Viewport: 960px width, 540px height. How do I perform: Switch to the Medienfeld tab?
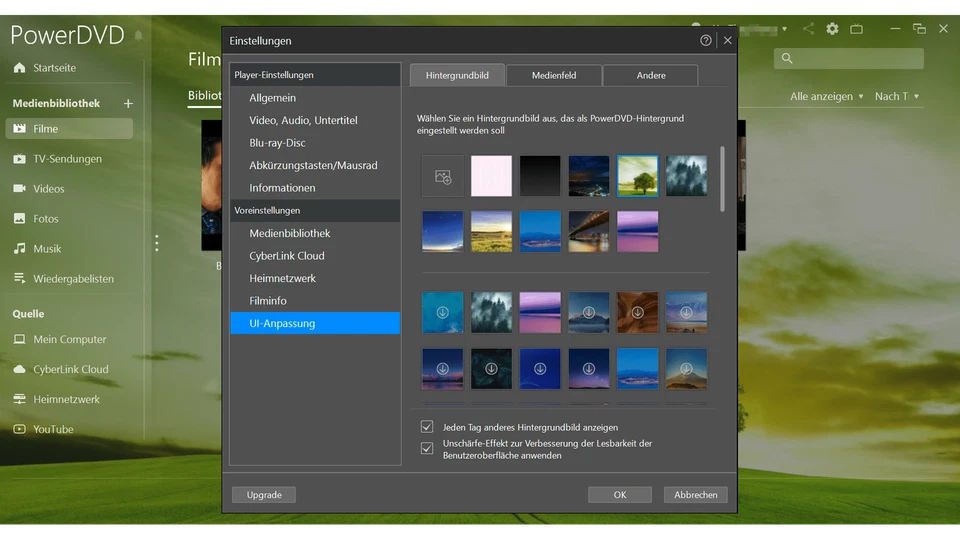[x=554, y=75]
